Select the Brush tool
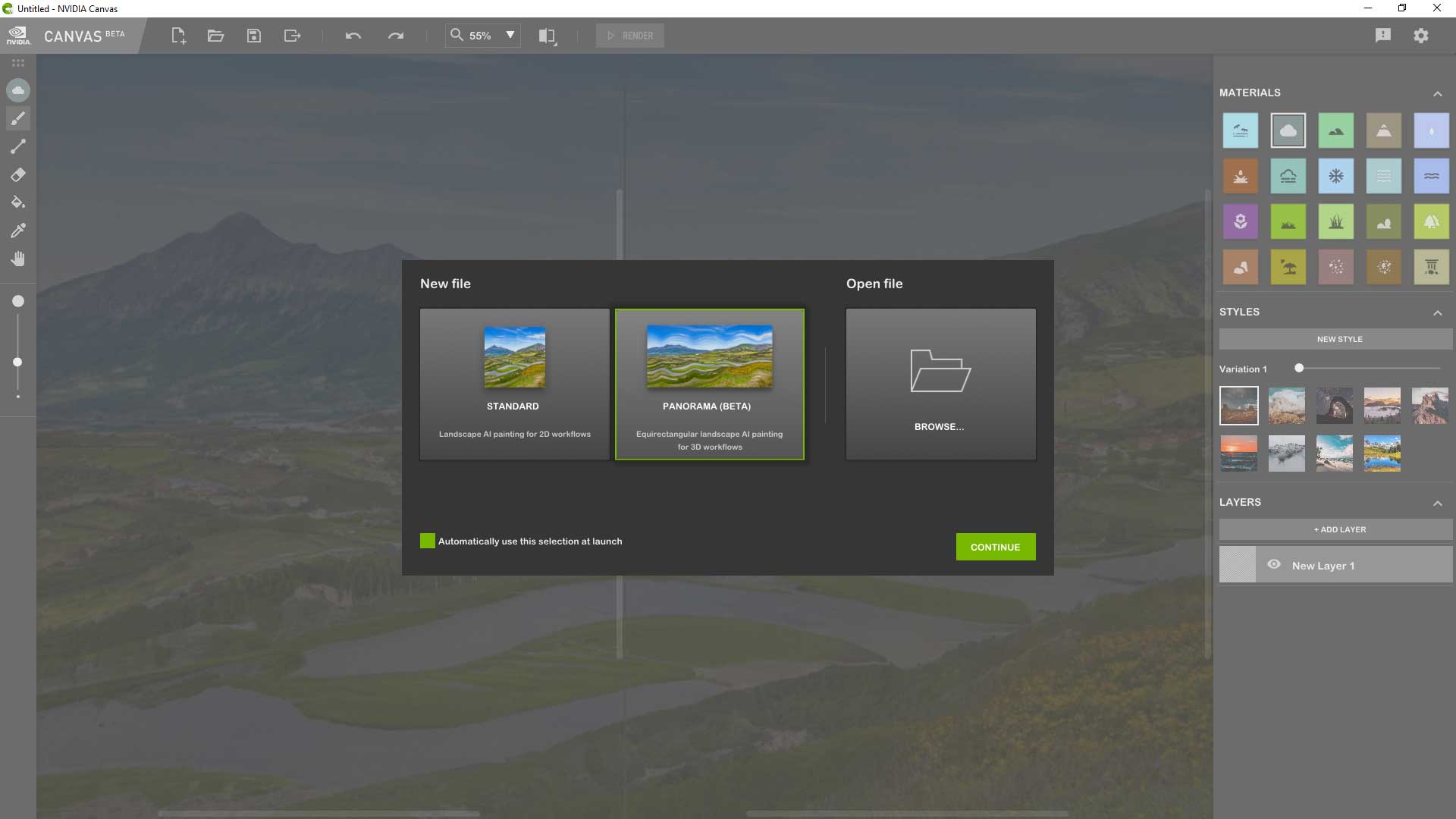Viewport: 1456px width, 819px height. (x=18, y=118)
